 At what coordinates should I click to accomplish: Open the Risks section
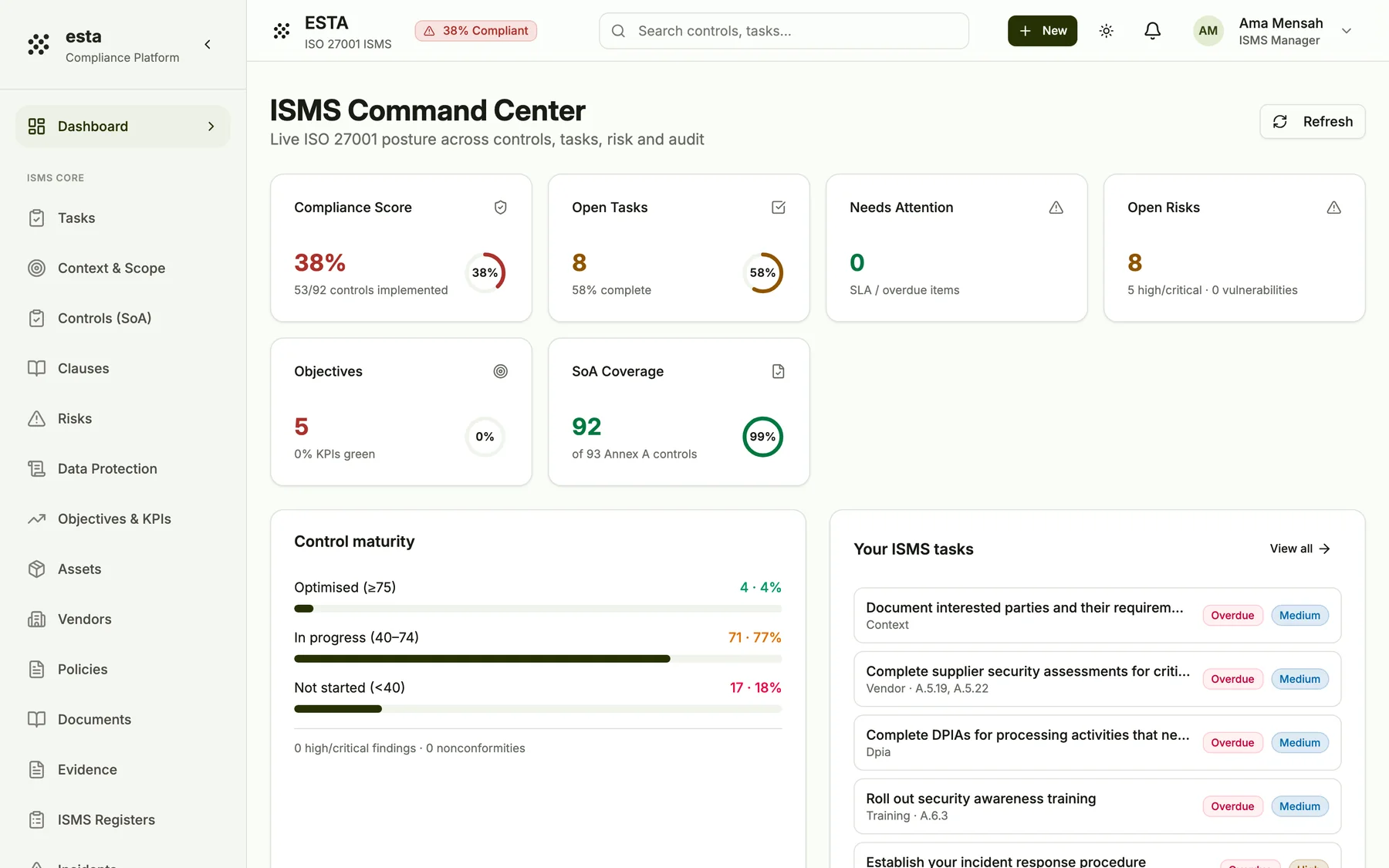click(123, 419)
